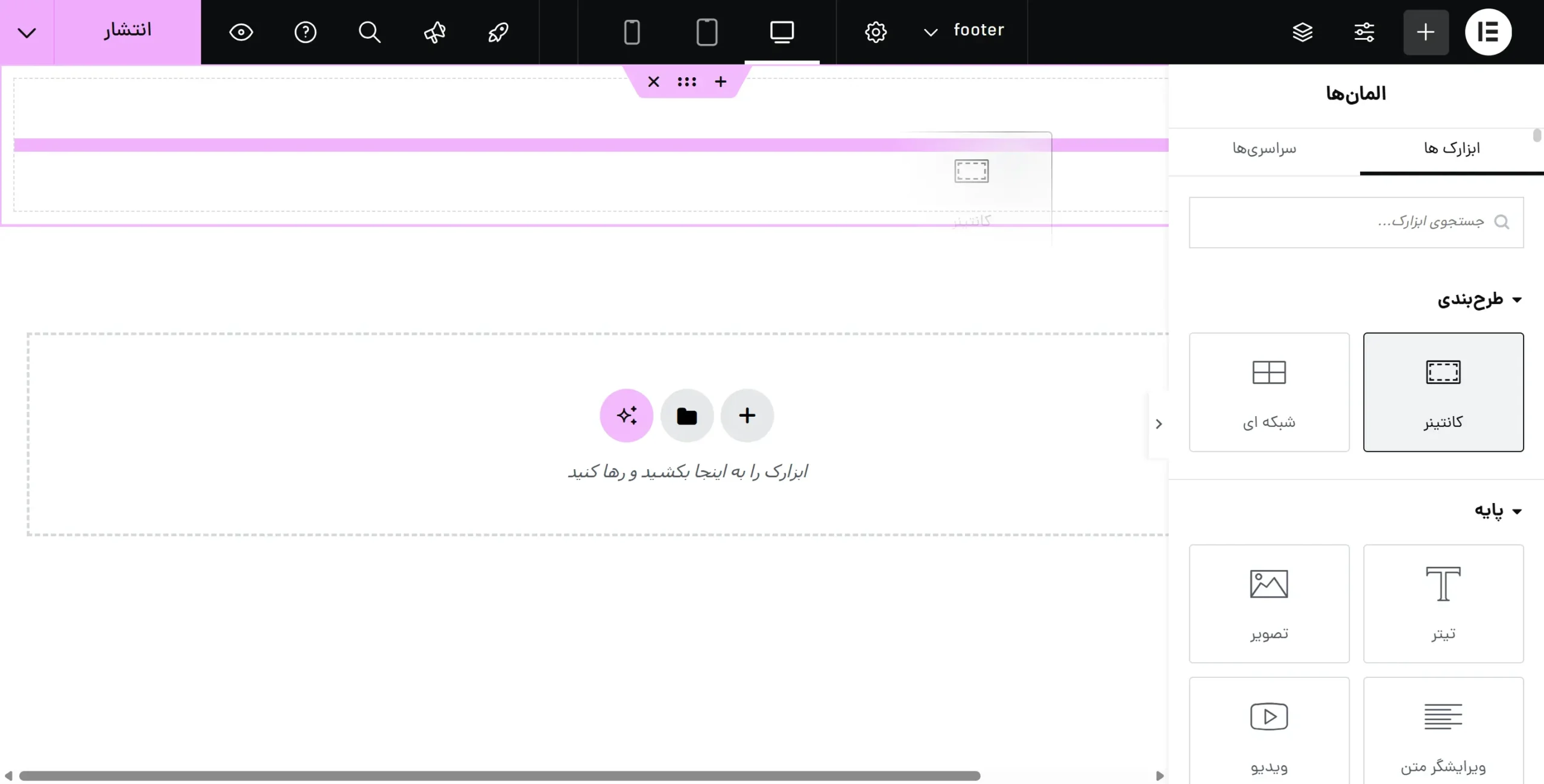Select the شبکه ای grid widget
The image size is (1544, 784).
pyautogui.click(x=1269, y=392)
